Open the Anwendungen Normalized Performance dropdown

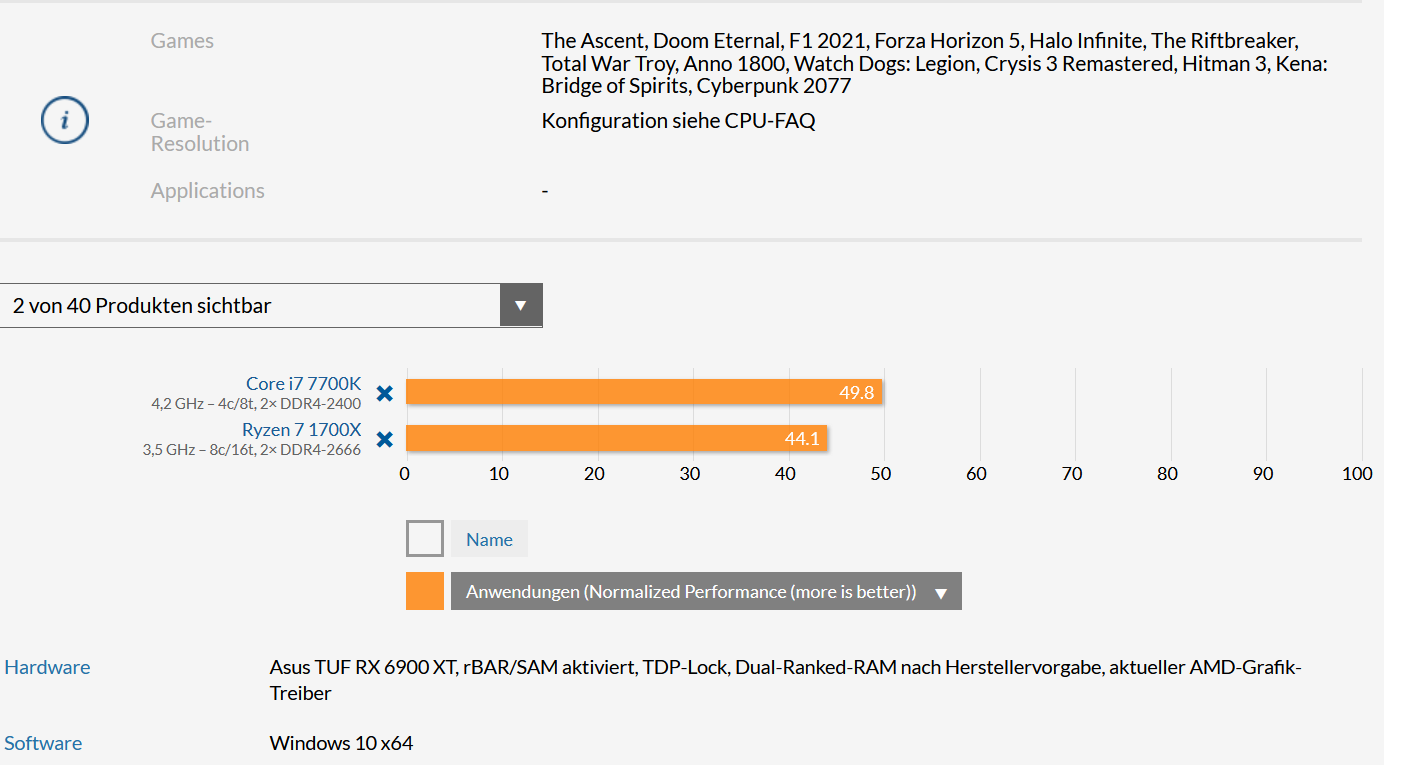pyautogui.click(x=706, y=591)
